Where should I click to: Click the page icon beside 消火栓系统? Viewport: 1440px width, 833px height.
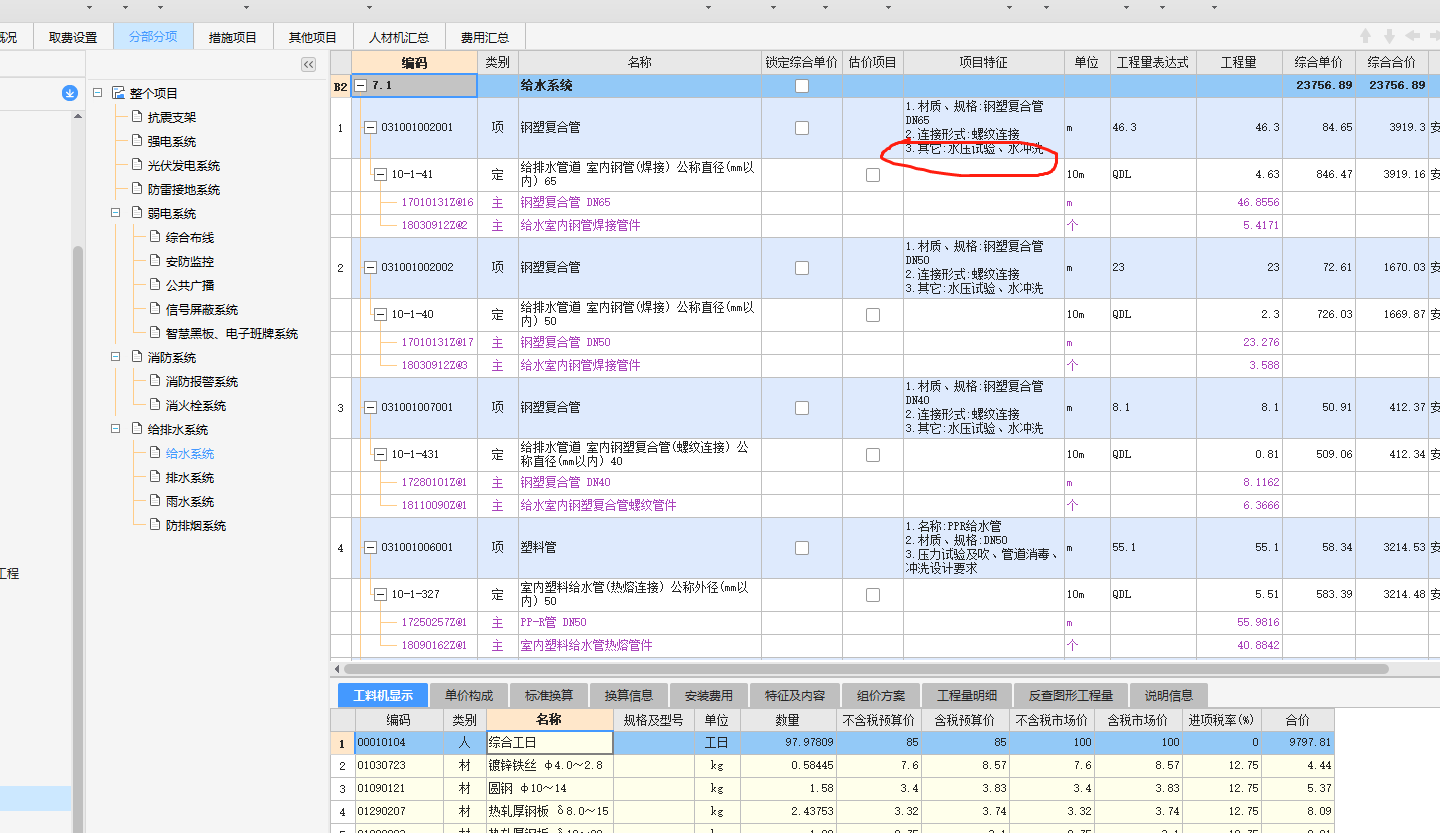tap(155, 405)
